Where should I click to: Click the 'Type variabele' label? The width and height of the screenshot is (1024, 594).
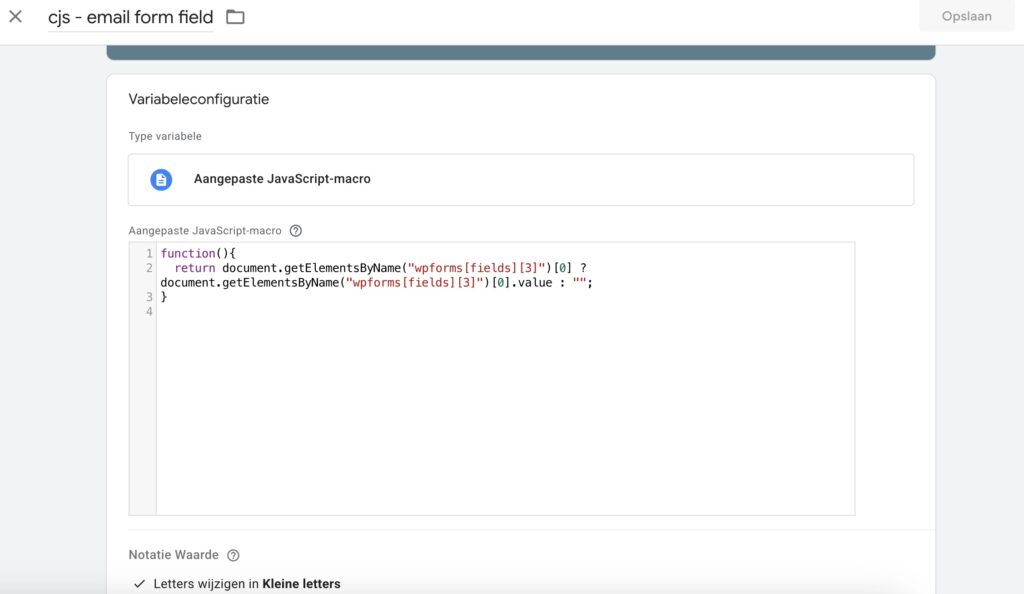click(165, 136)
